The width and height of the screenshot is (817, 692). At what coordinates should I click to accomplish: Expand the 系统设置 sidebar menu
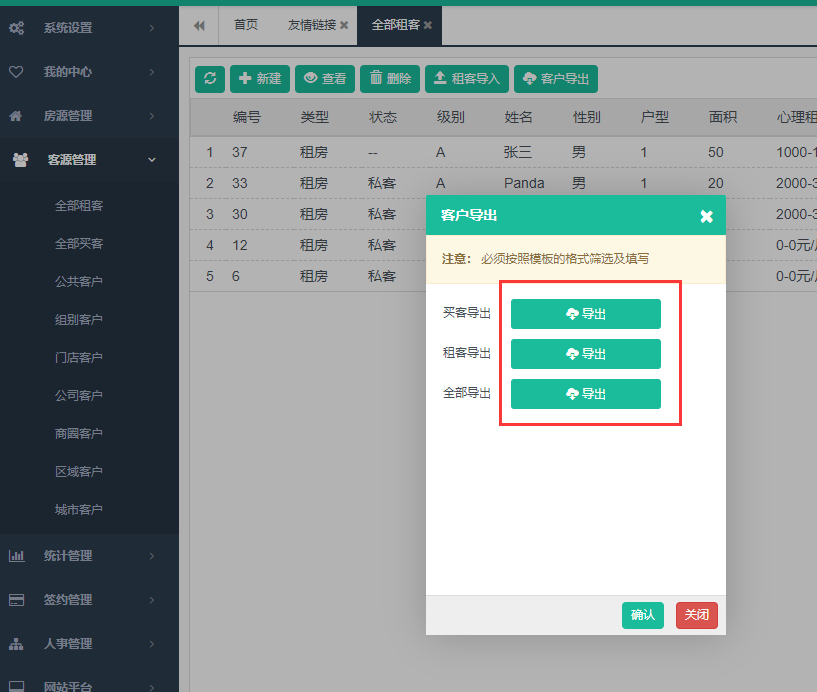[89, 28]
